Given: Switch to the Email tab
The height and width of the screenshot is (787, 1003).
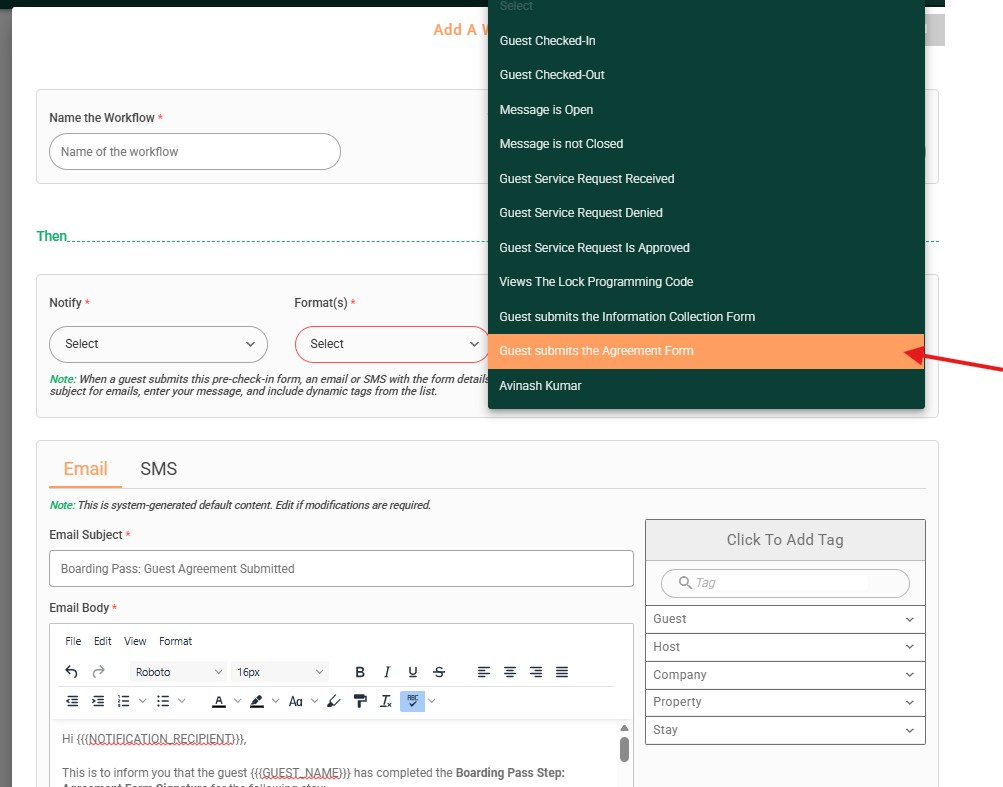Looking at the screenshot, I should 85,469.
